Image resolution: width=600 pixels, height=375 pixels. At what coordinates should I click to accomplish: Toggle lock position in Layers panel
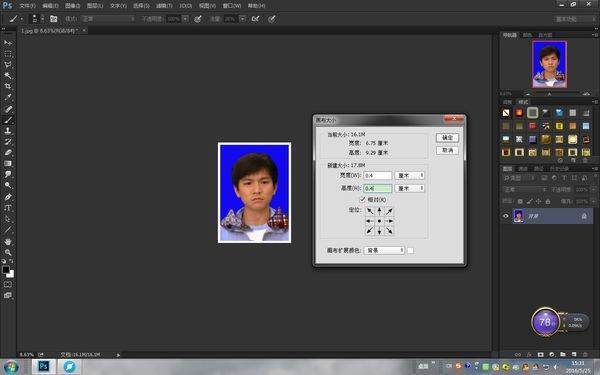click(538, 201)
